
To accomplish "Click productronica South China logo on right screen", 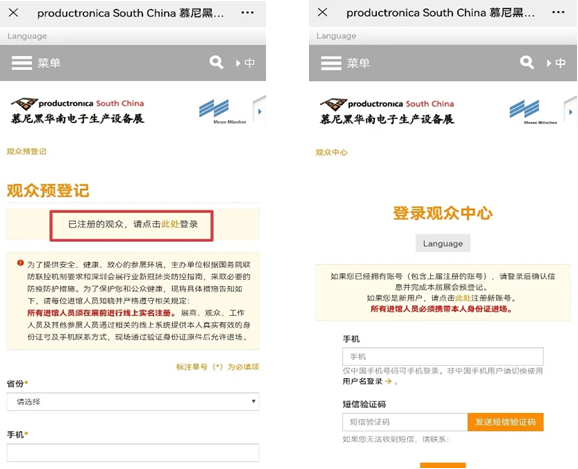I will pyautogui.click(x=387, y=111).
